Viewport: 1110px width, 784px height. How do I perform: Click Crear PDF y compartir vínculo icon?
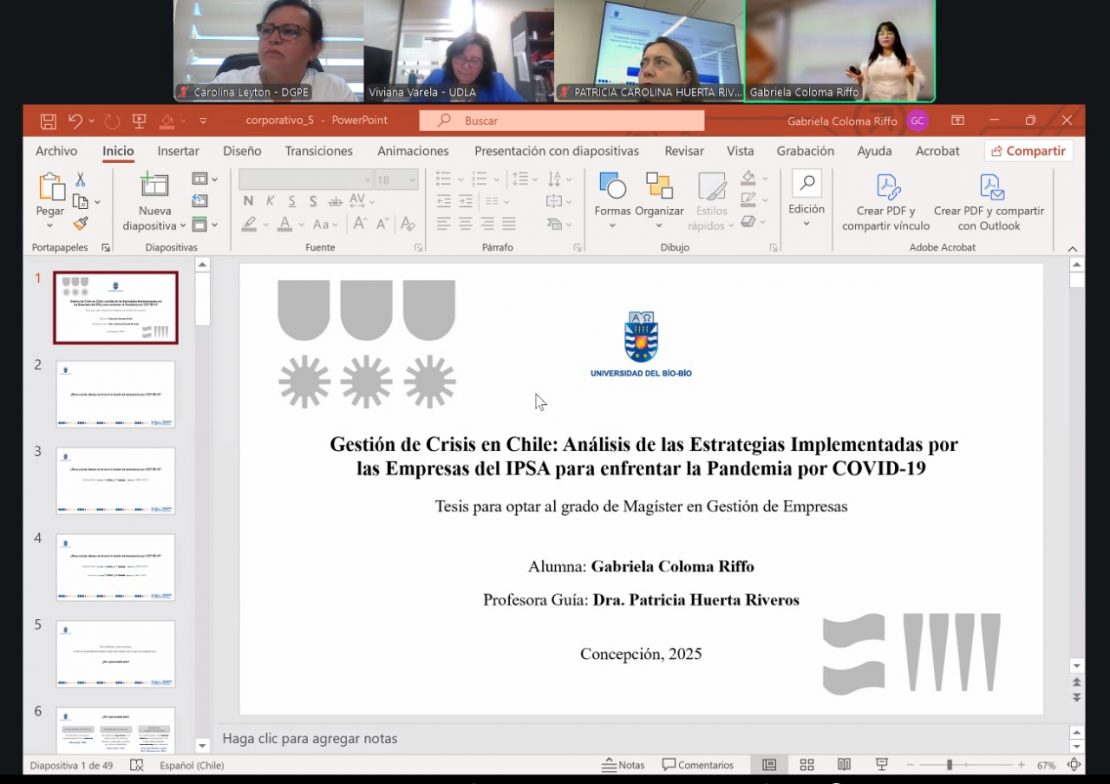(x=888, y=187)
